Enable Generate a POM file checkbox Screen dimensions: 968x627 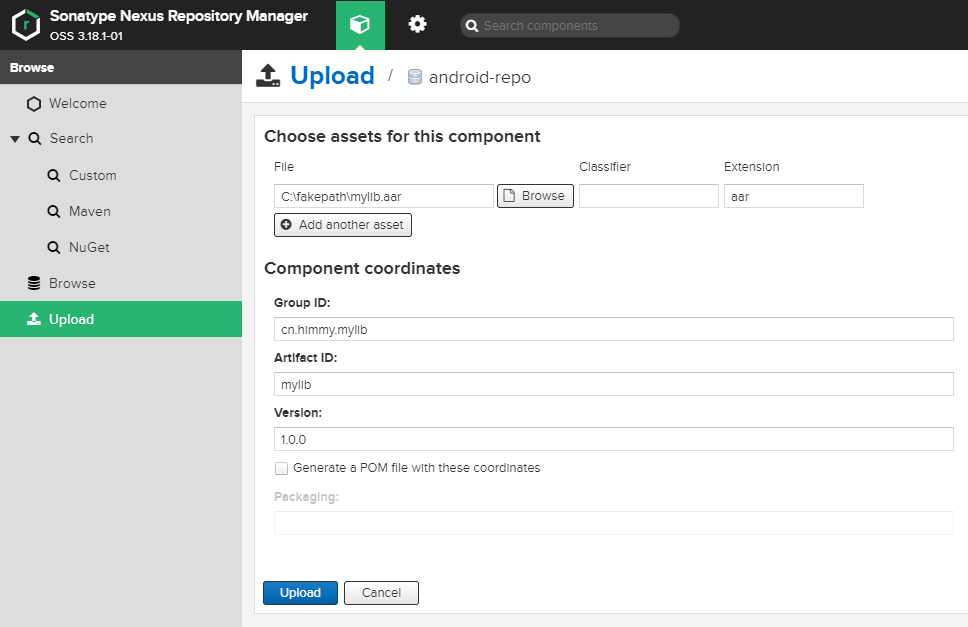tap(282, 468)
